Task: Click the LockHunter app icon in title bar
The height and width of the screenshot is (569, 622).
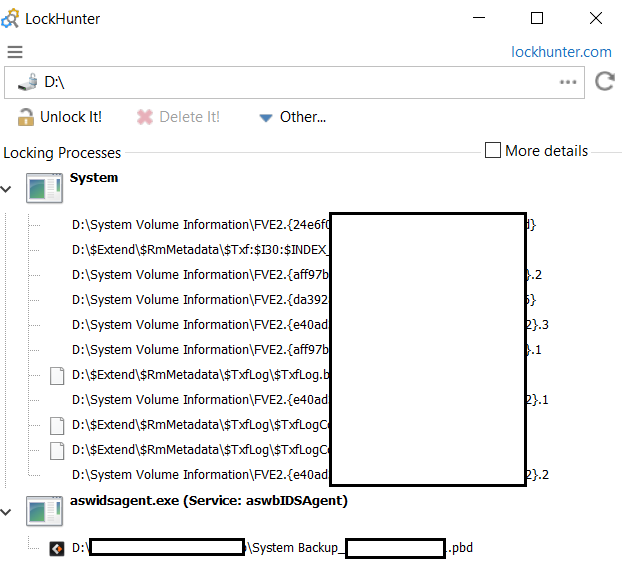Action: (10, 18)
